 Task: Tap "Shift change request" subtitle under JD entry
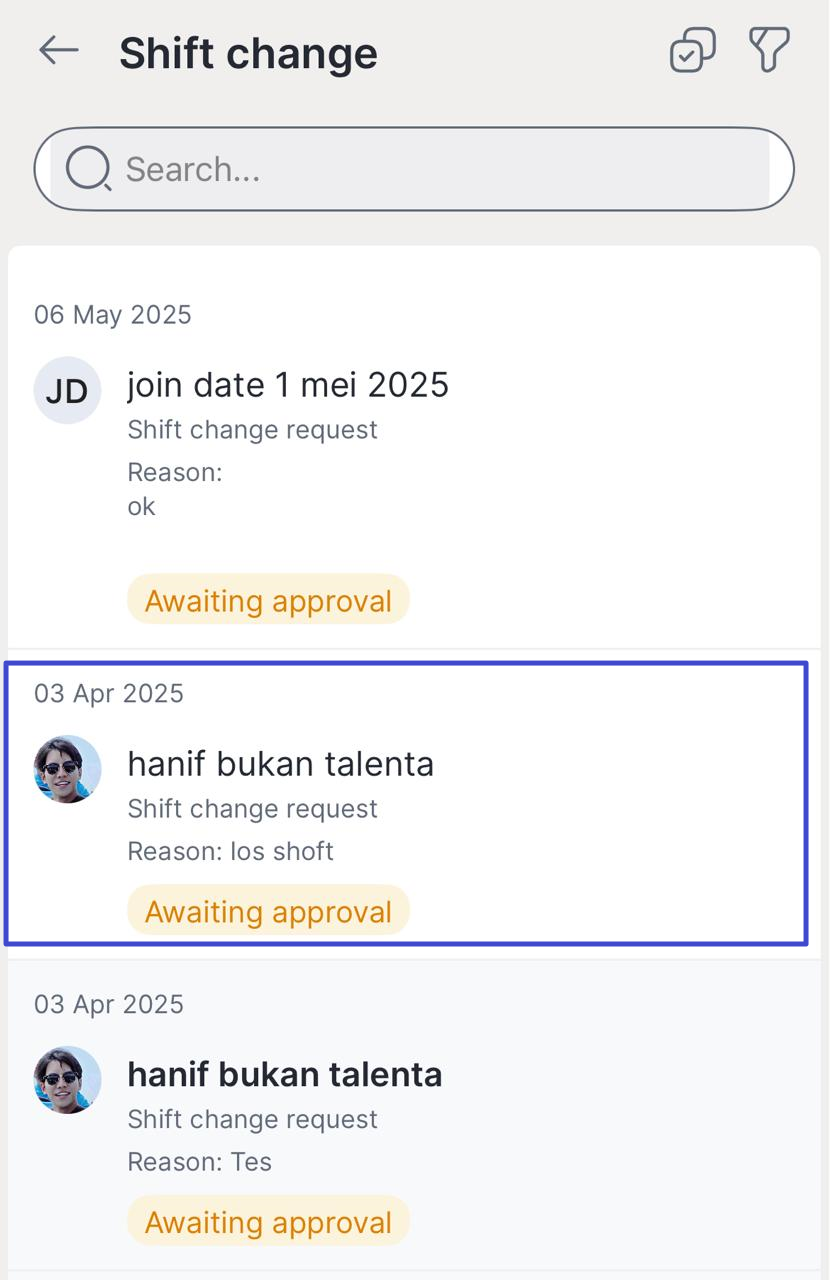click(252, 430)
